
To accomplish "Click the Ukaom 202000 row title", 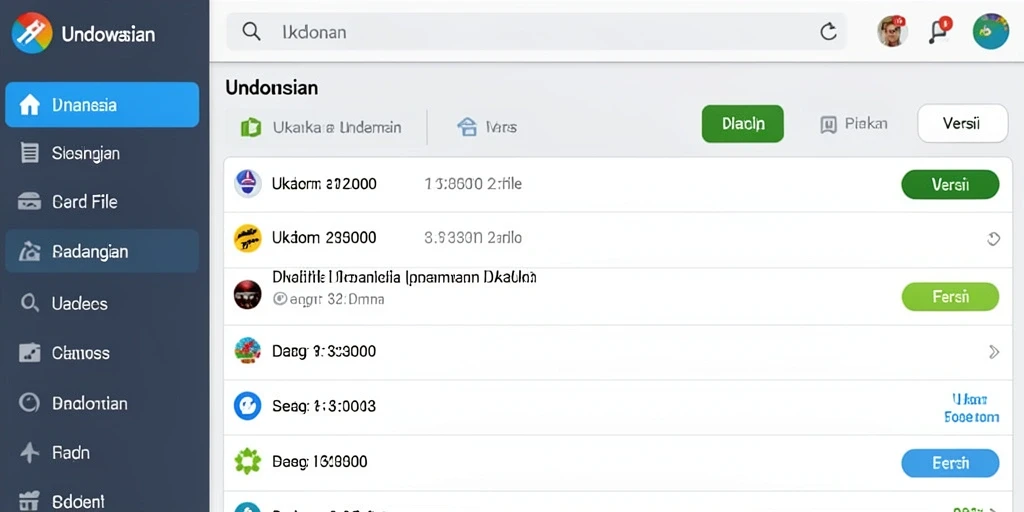I will (324, 184).
